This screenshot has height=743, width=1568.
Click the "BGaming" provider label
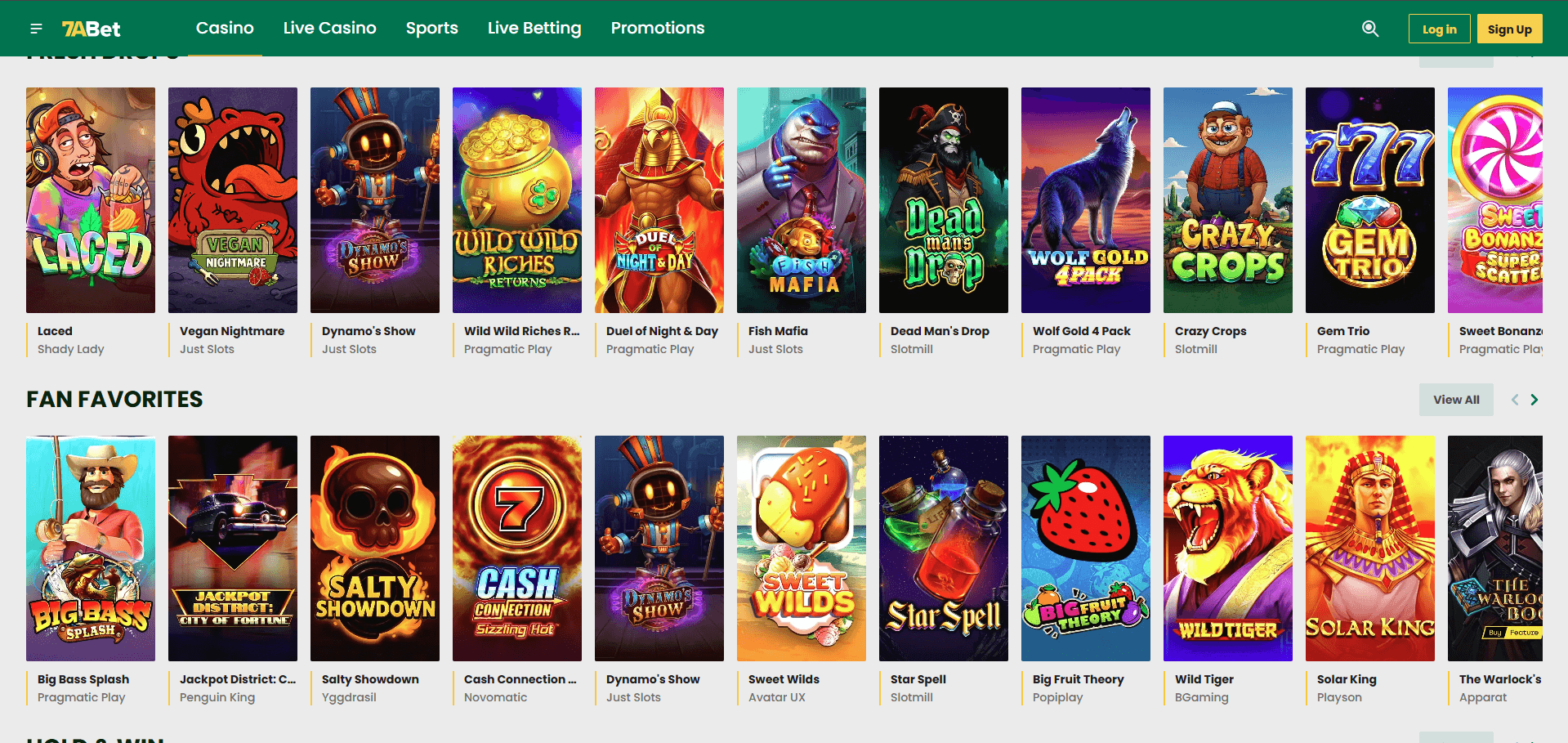pos(1202,697)
